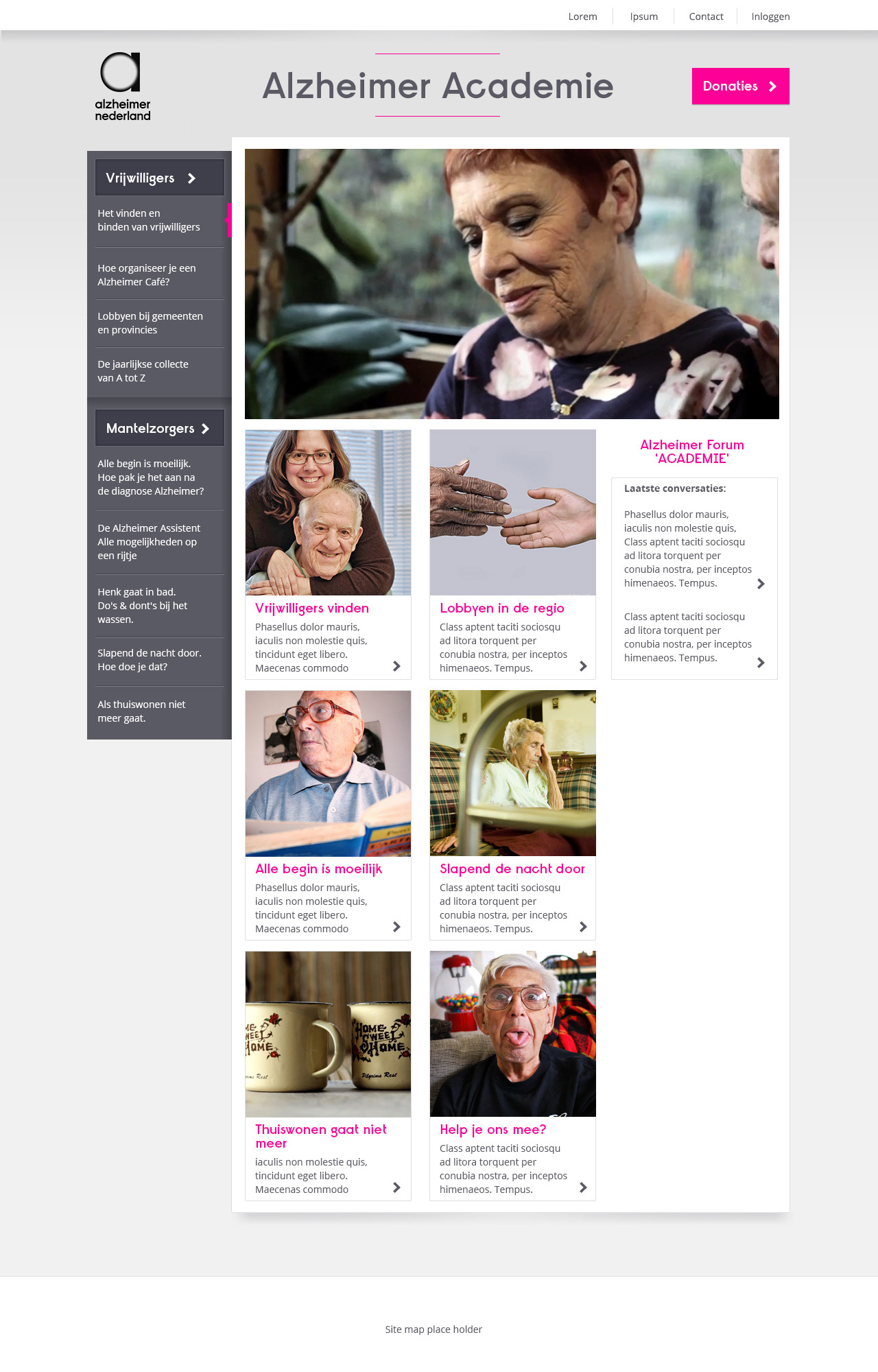The height and width of the screenshot is (1372, 878).
Task: Click the Alzheimer Nederland logo
Action: 123,86
